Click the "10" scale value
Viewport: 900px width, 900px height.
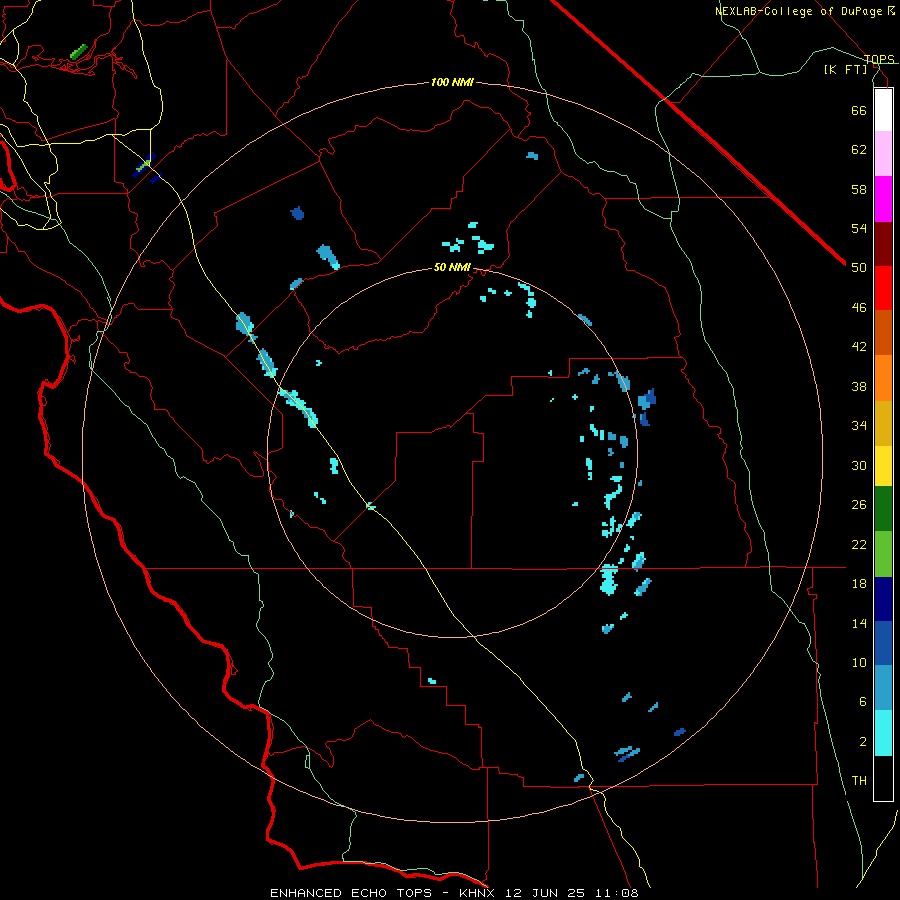[859, 662]
